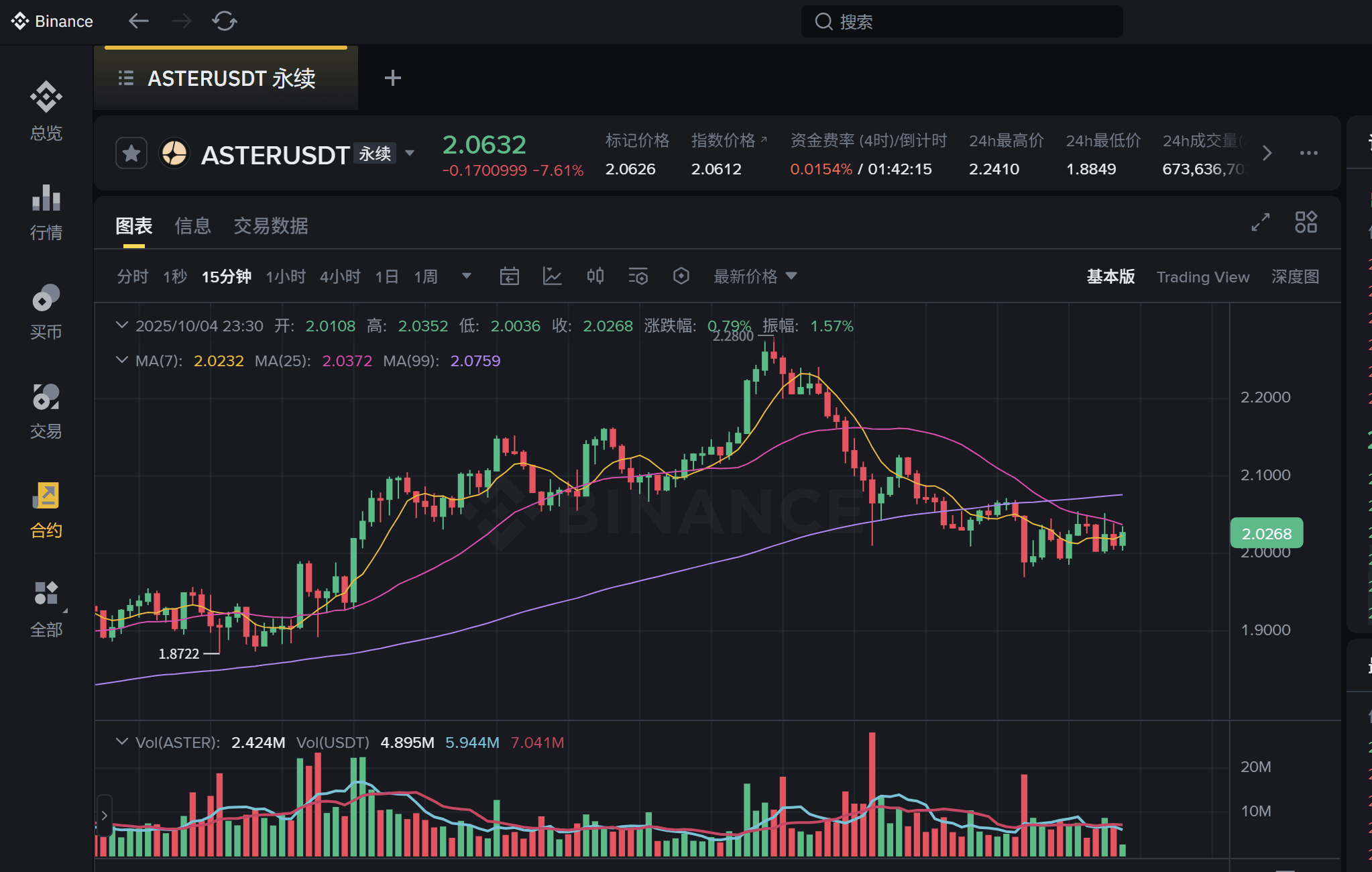The width and height of the screenshot is (1372, 872).
Task: Open the 最新价格 price type dropdown
Action: pos(754,276)
